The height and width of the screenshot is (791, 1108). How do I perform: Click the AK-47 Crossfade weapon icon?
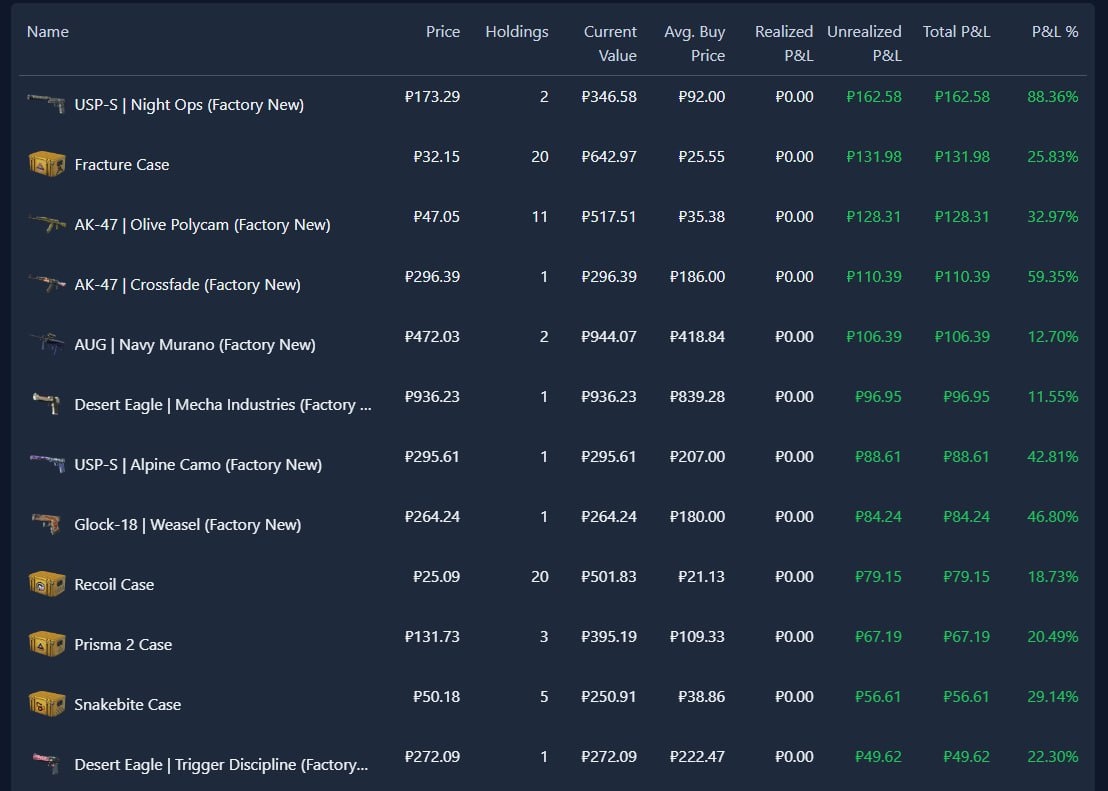pyautogui.click(x=47, y=284)
